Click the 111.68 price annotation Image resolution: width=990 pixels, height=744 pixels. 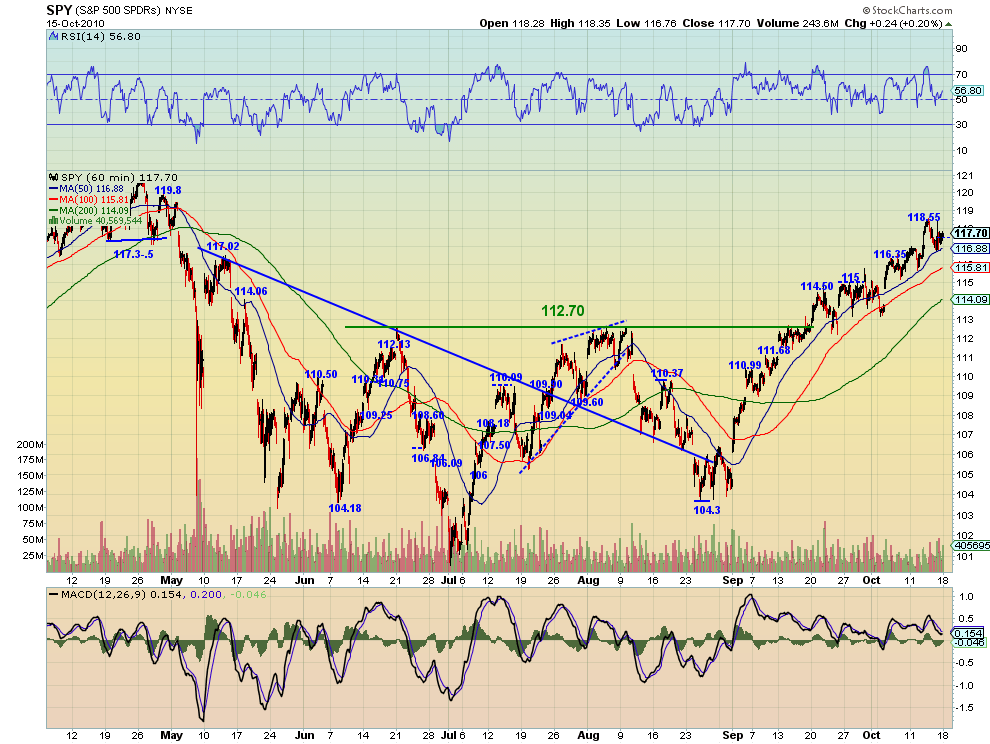[774, 351]
